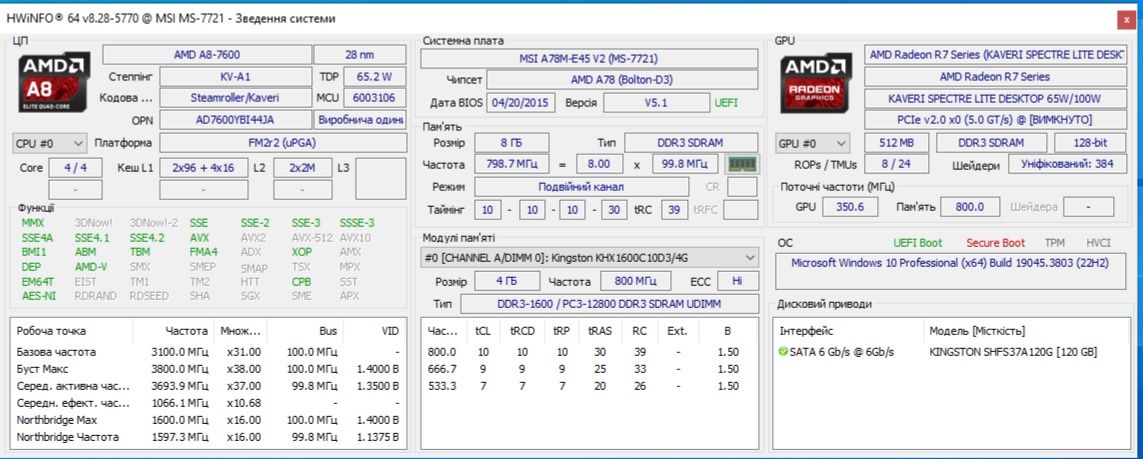Click the MSI A78M-E45 V2 motherboard field
1143x459 pixels.
click(589, 59)
